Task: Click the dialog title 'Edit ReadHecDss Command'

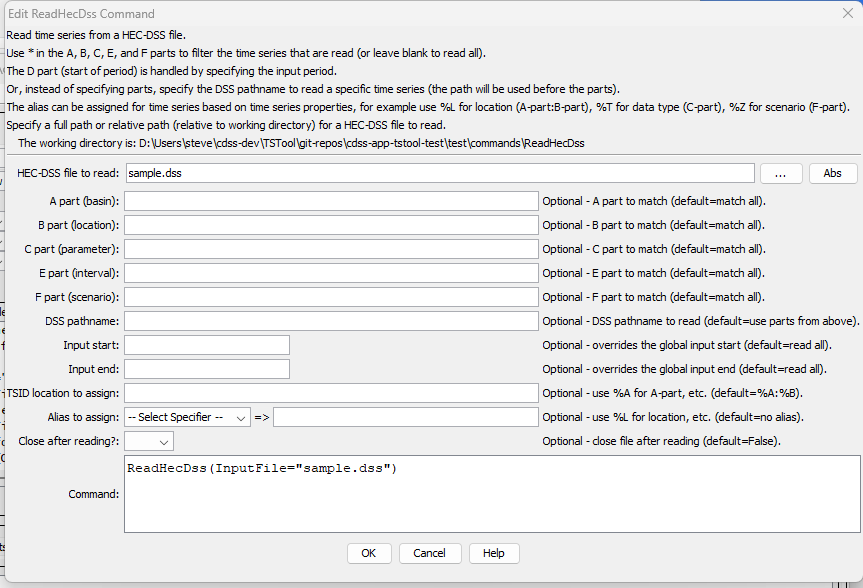Action: [81, 14]
